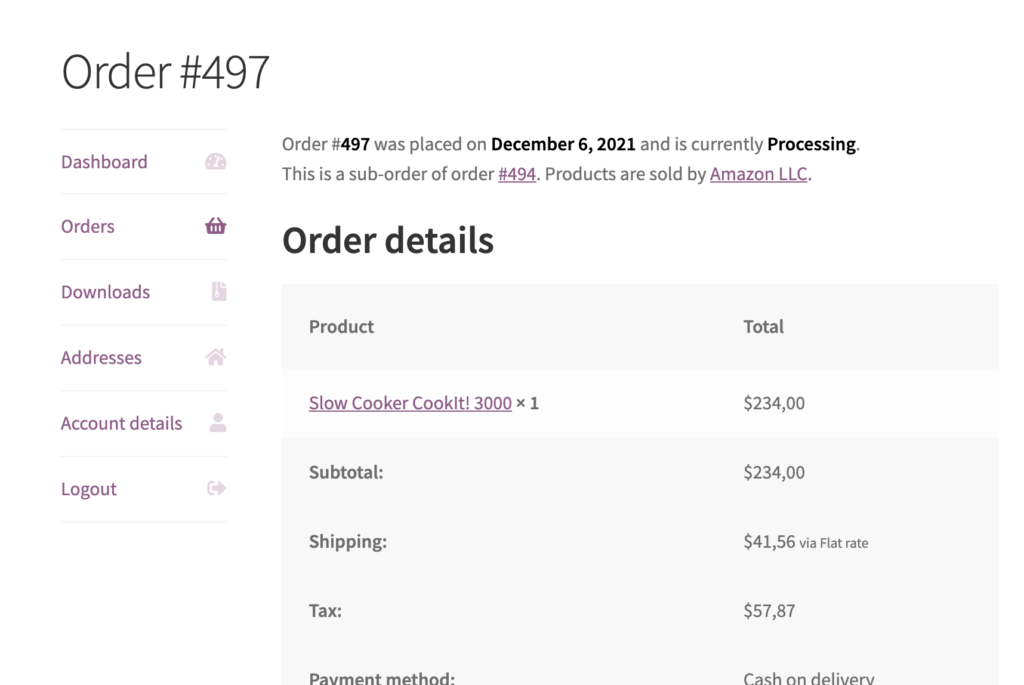Click the Total column header
This screenshot has width=1024, height=685.
763,327
